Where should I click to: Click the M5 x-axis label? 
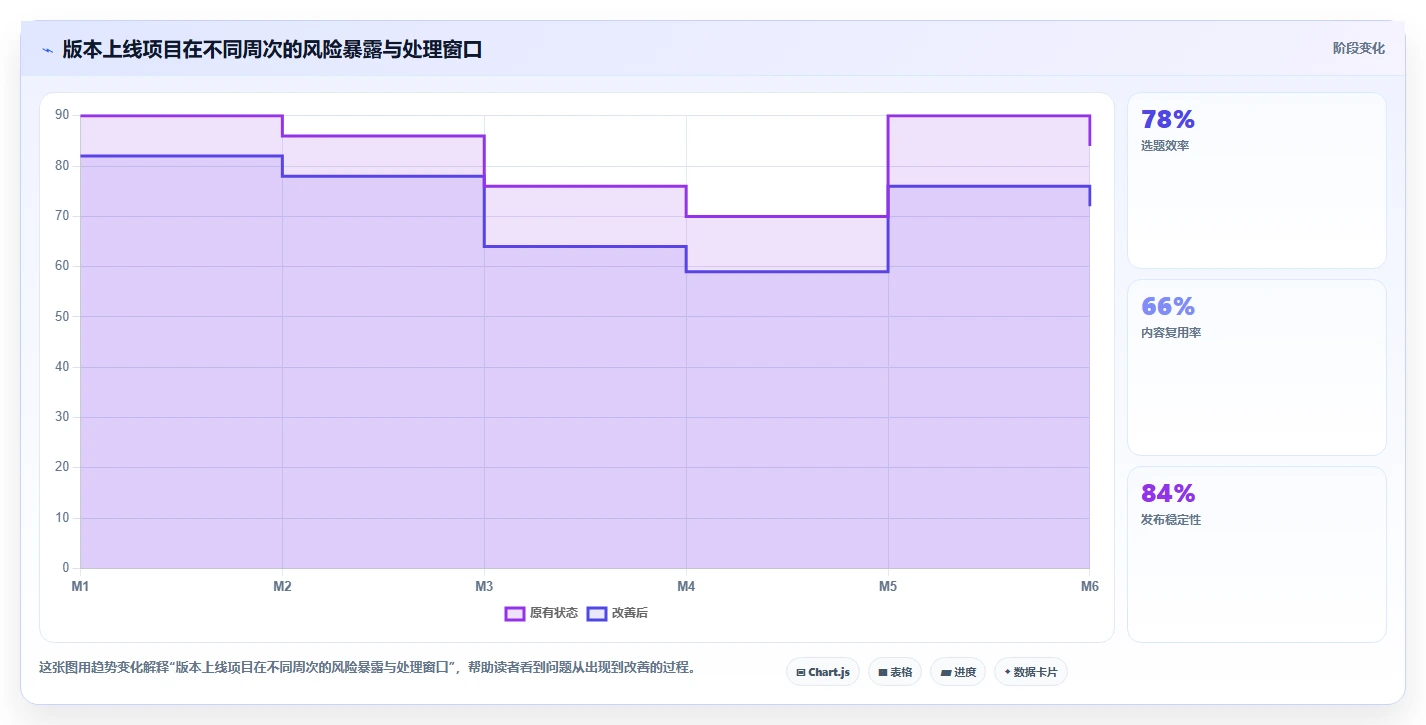[888, 586]
